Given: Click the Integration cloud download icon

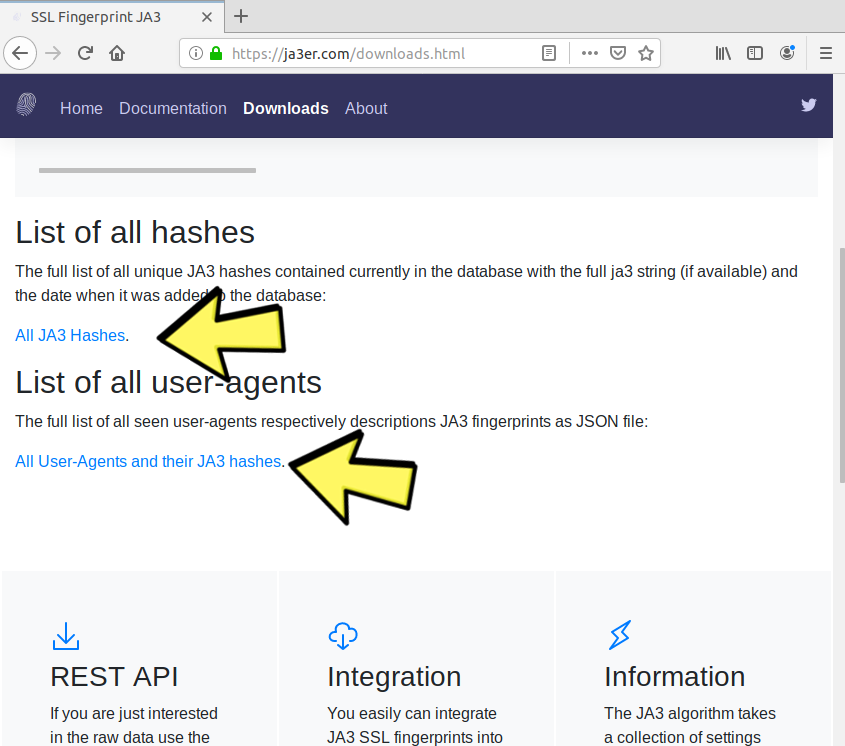Looking at the screenshot, I should pyautogui.click(x=343, y=636).
